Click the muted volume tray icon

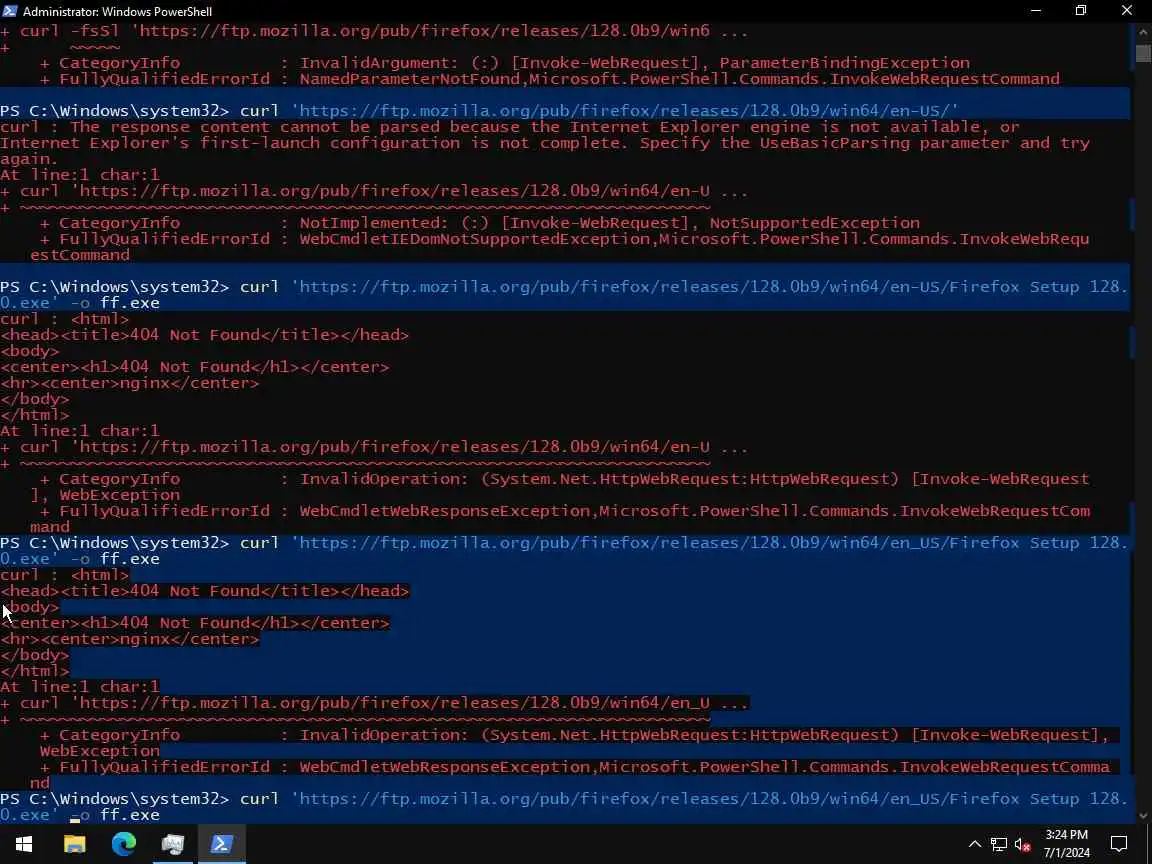1022,844
